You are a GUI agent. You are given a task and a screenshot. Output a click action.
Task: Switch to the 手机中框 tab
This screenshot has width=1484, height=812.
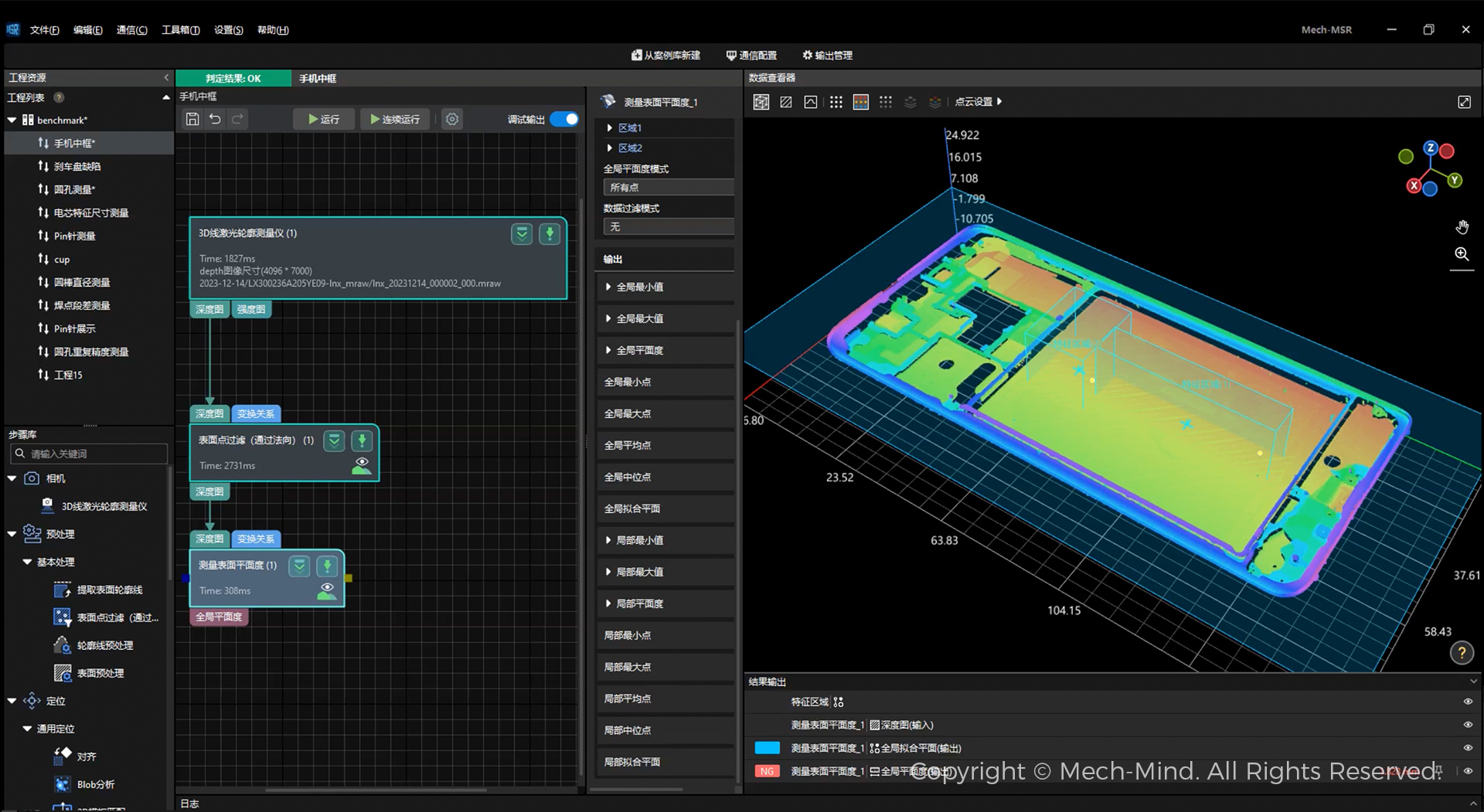pyautogui.click(x=318, y=79)
